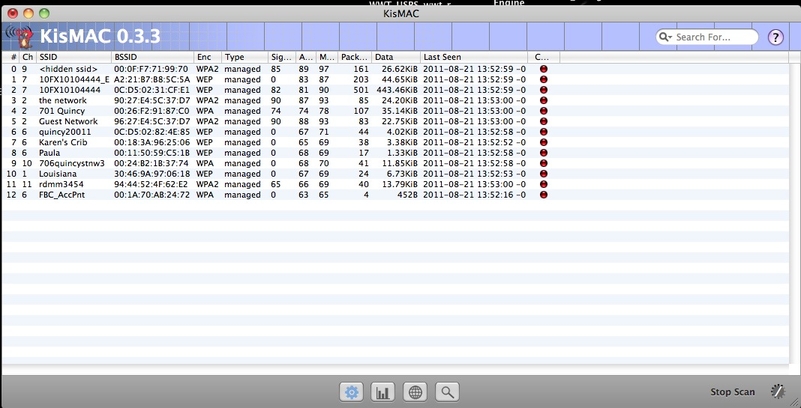Viewport: 801px width, 408px height.
Task: Sort by Enc encryption column header
Action: [206, 57]
